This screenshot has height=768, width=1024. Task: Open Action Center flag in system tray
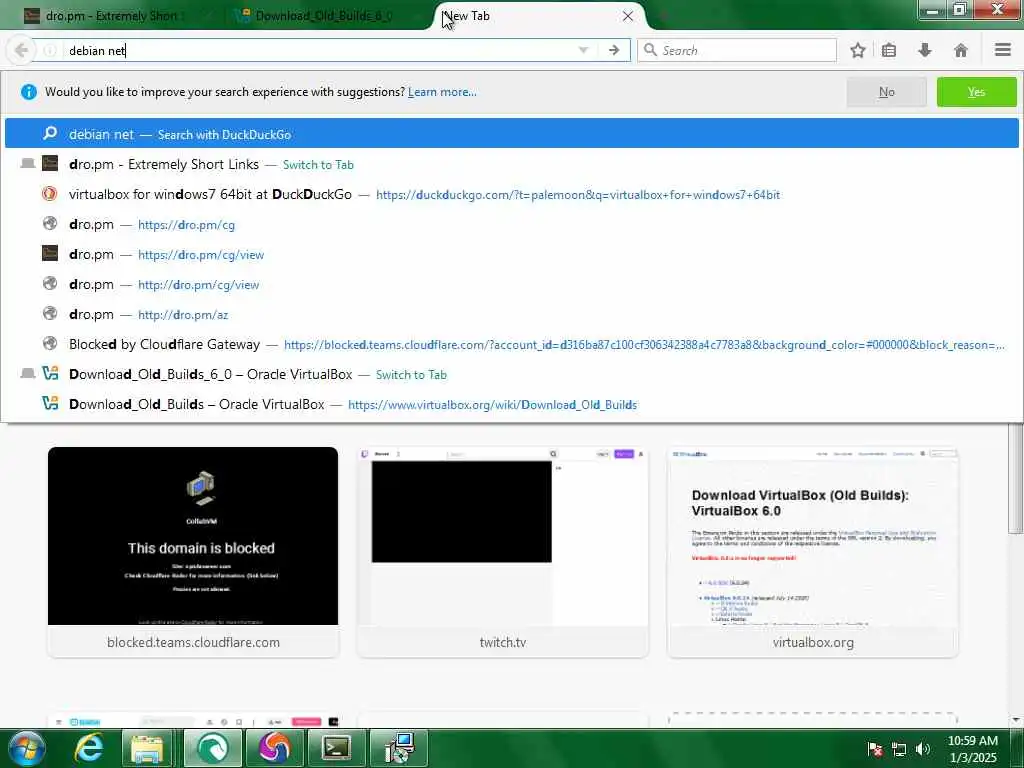click(x=875, y=749)
